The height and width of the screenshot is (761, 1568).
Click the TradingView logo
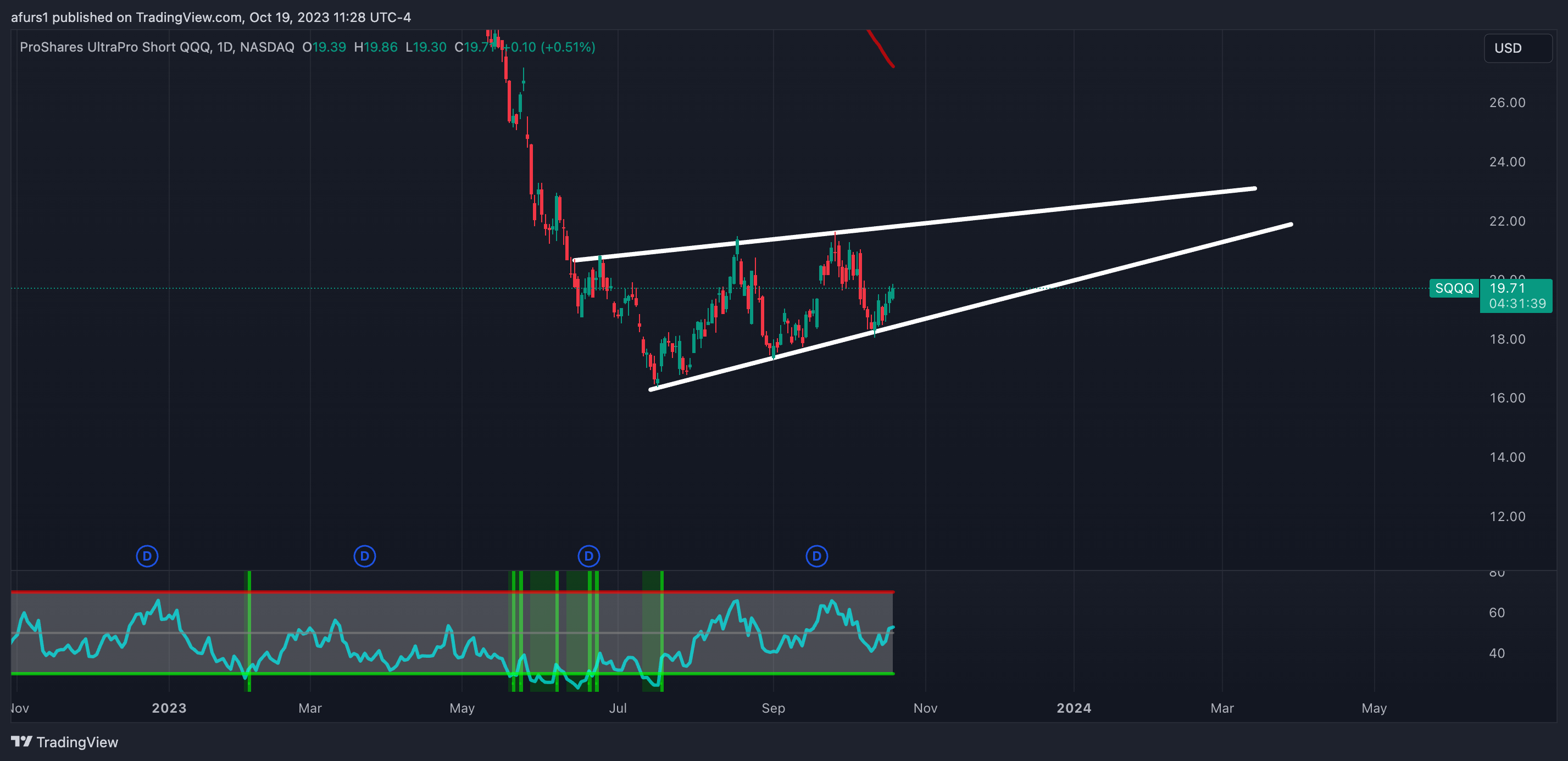coord(64,742)
